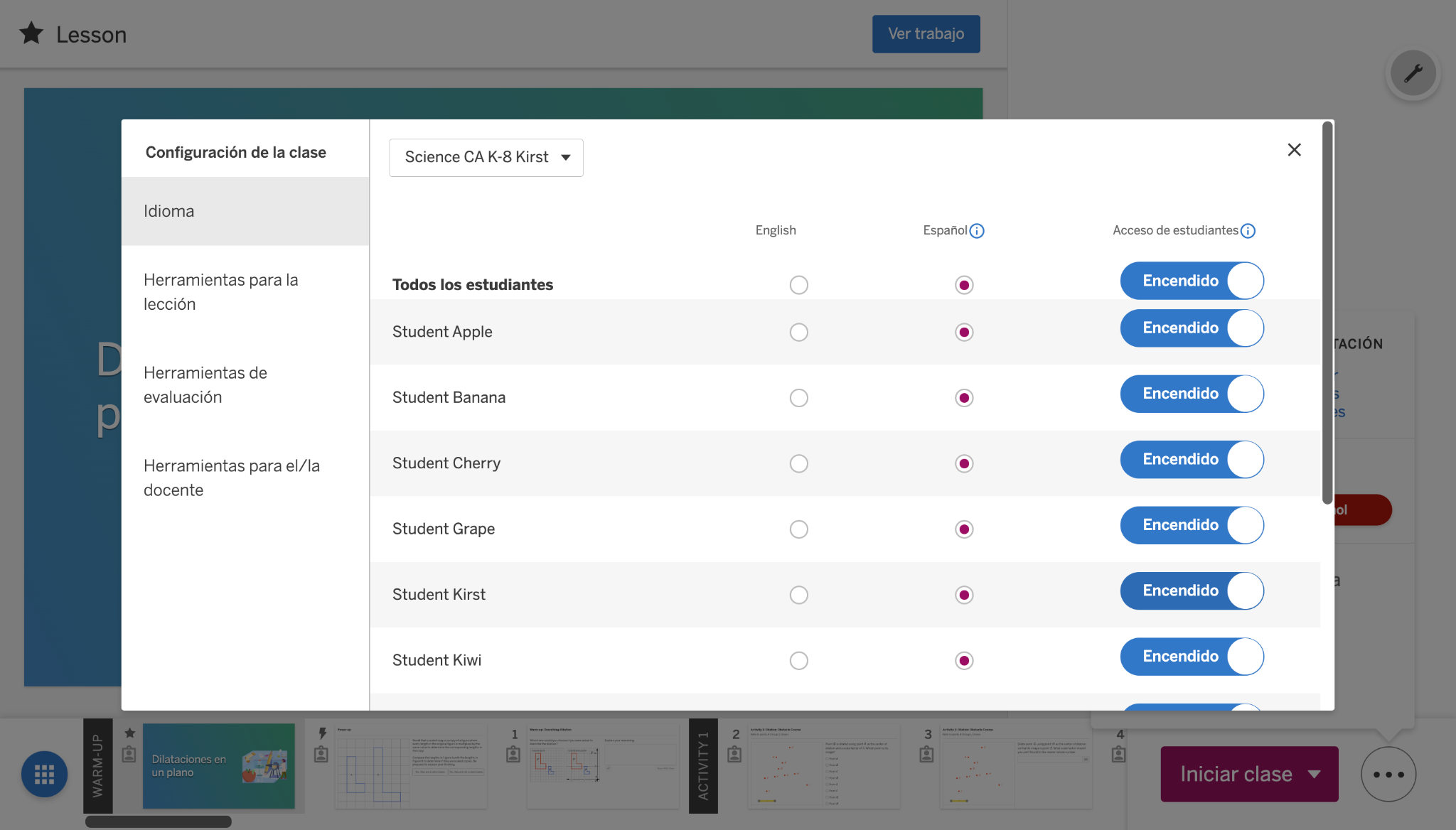Viewport: 1456px width, 830px height.
Task: Select English for all students
Action: pyautogui.click(x=798, y=285)
